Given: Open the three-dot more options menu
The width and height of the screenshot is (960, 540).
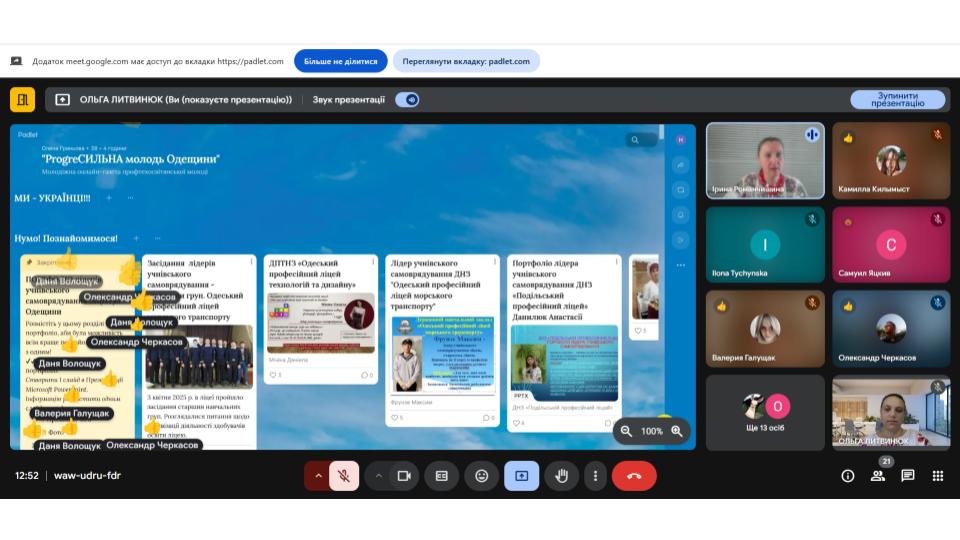Looking at the screenshot, I should 596,476.
